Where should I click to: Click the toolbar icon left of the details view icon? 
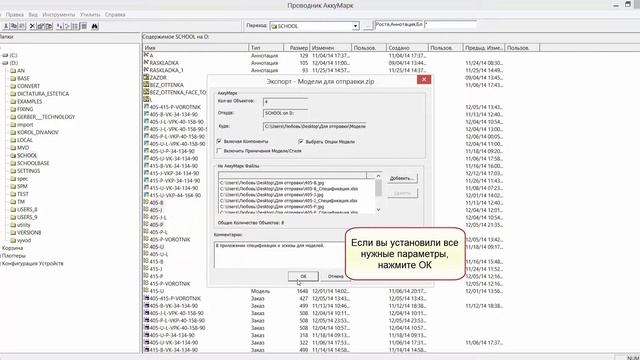point(75,26)
